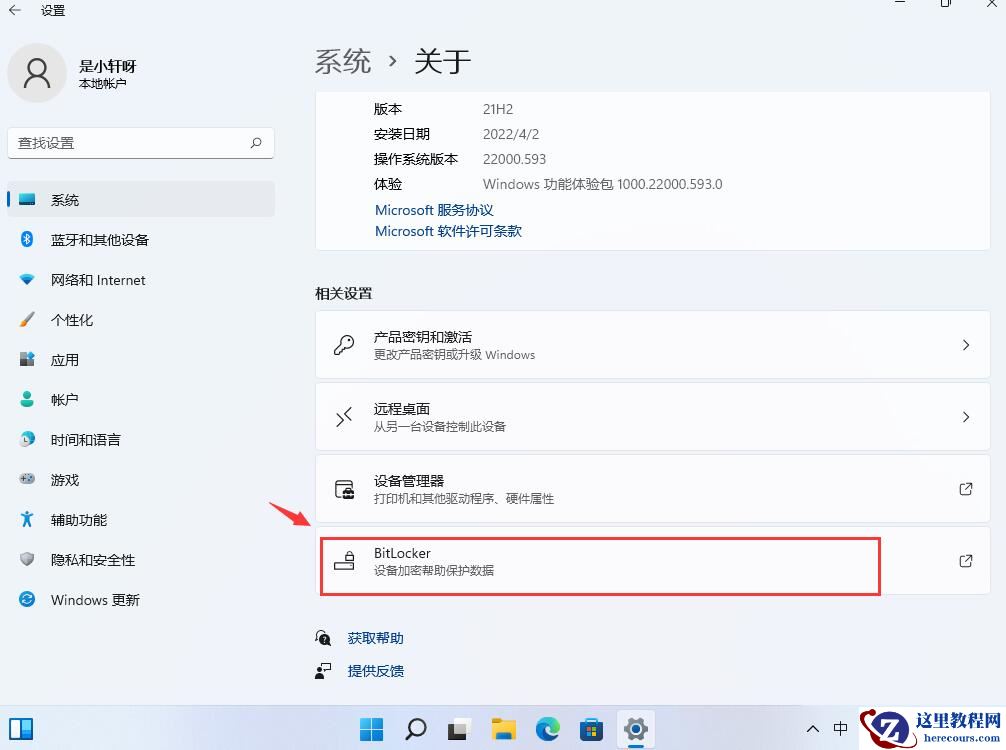
Task: Open 设备管理器 from related settings
Action: pos(653,489)
